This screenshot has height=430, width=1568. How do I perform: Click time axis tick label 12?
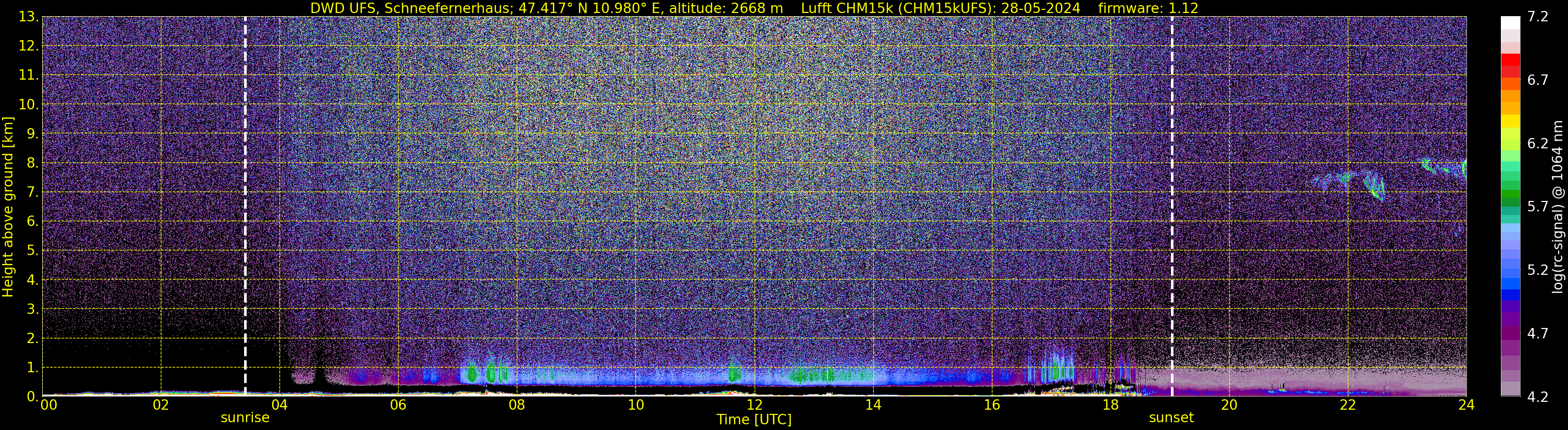[754, 405]
